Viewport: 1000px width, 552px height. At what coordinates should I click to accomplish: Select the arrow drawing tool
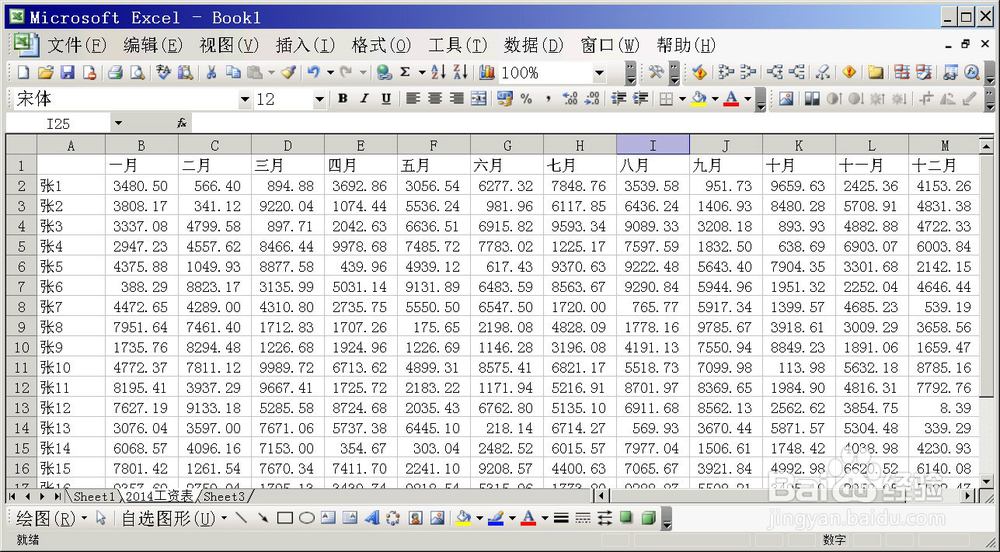click(x=263, y=518)
